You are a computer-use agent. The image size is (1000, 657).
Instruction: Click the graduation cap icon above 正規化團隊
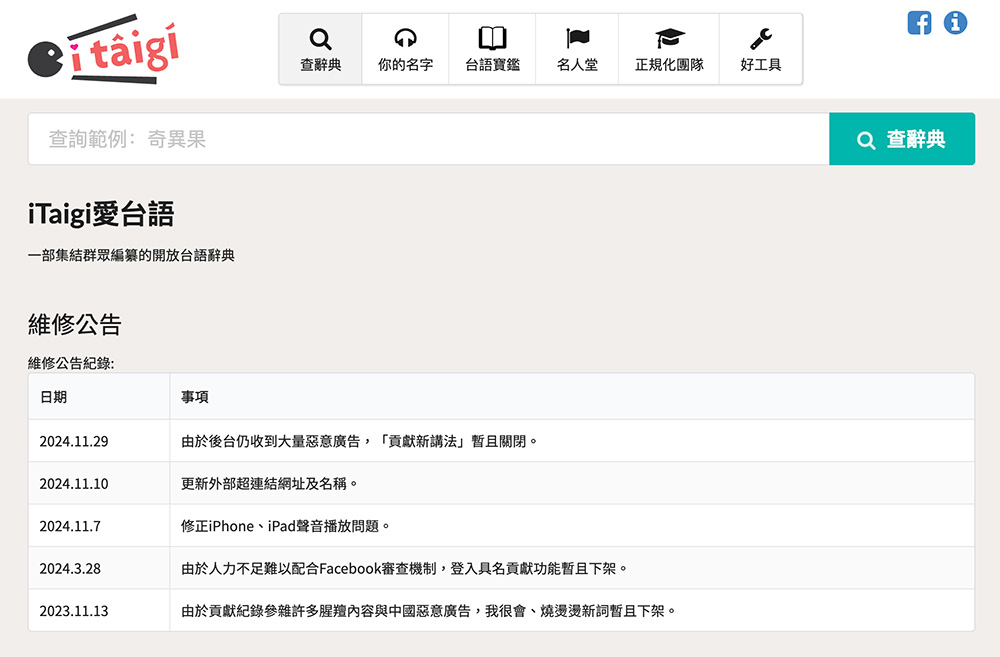tap(669, 38)
